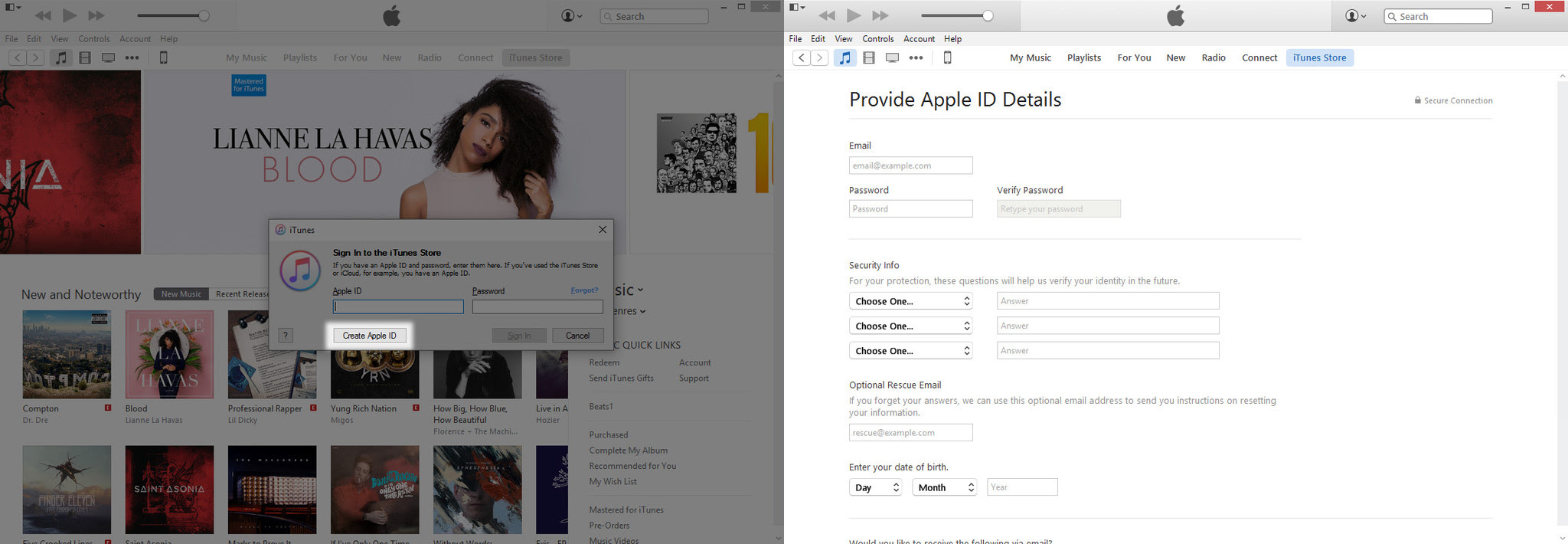Viewport: 1568px width, 544px height.
Task: Open mini player menu icon in right window
Action: tap(797, 7)
